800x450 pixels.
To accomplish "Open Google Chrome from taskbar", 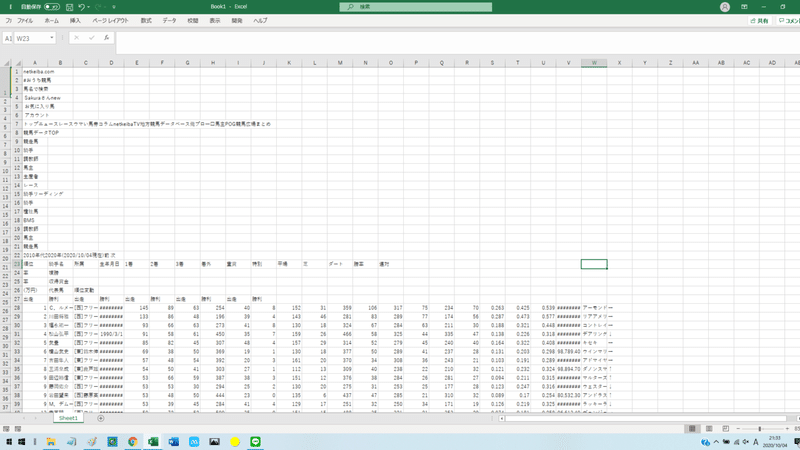I will coord(133,442).
